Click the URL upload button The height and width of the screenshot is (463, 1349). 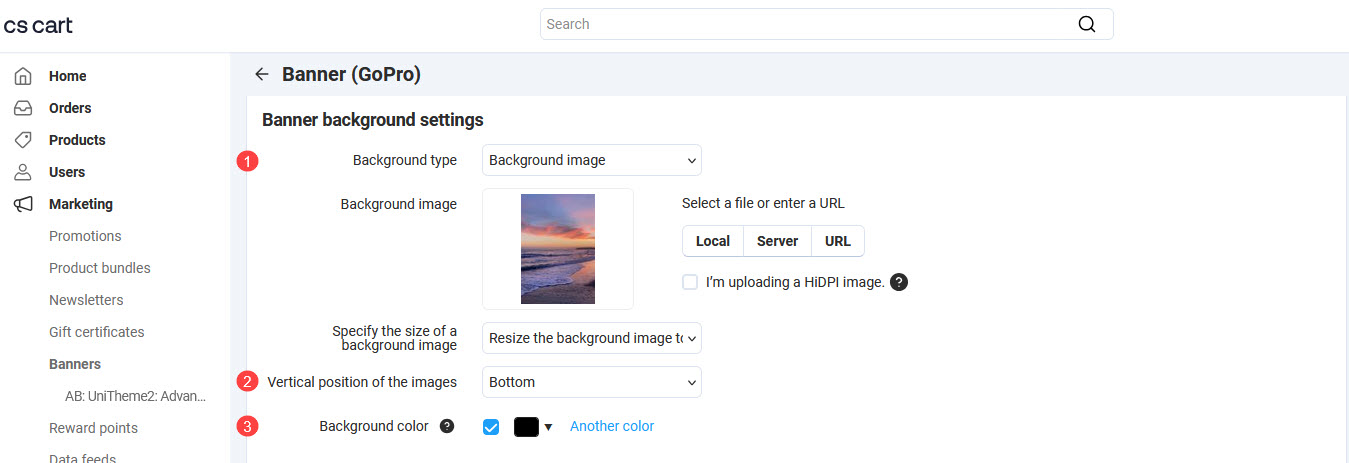click(838, 241)
